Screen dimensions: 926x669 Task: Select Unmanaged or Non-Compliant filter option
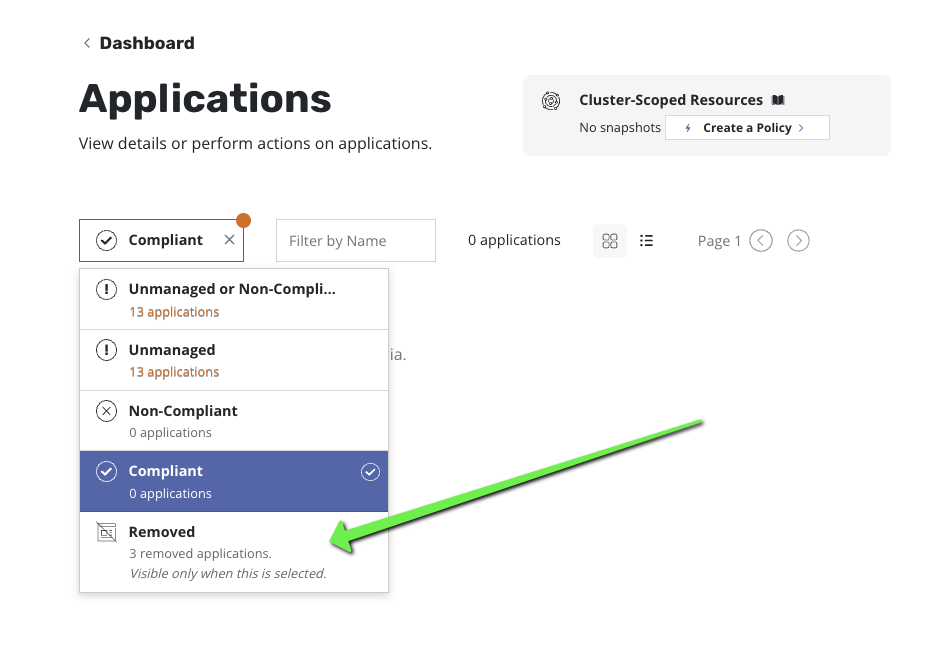[232, 299]
